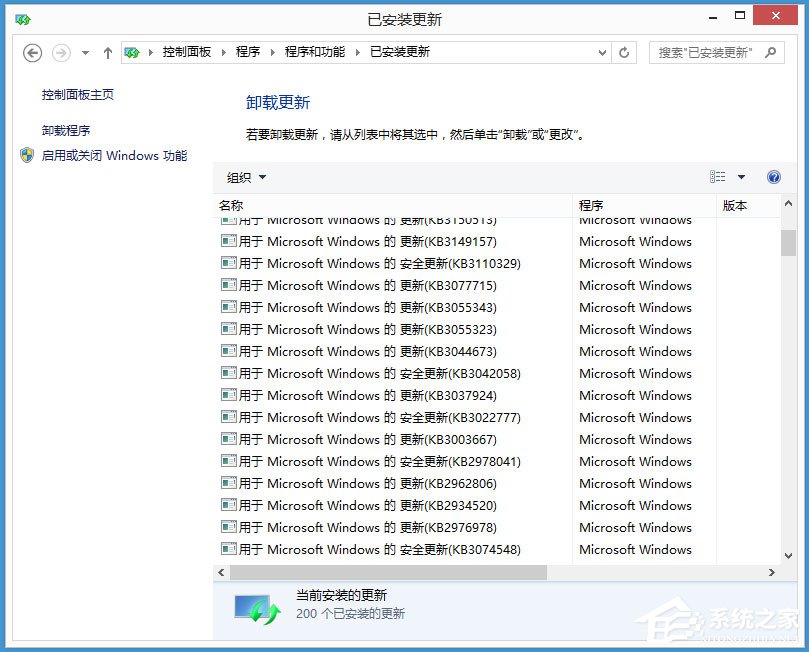Sort updates by clicking the 名称 column header
809x652 pixels.
coord(232,205)
